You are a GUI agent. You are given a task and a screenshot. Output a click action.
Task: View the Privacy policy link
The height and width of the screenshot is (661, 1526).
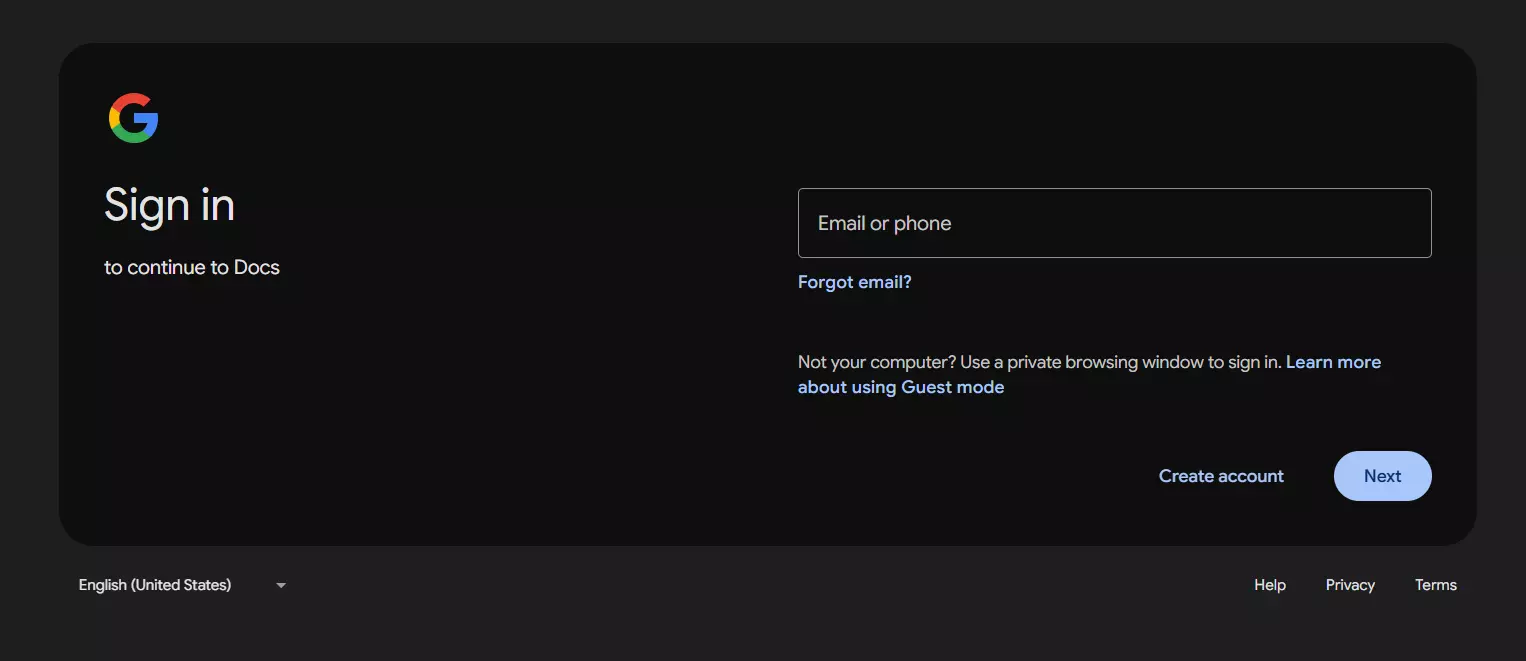tap(1350, 585)
